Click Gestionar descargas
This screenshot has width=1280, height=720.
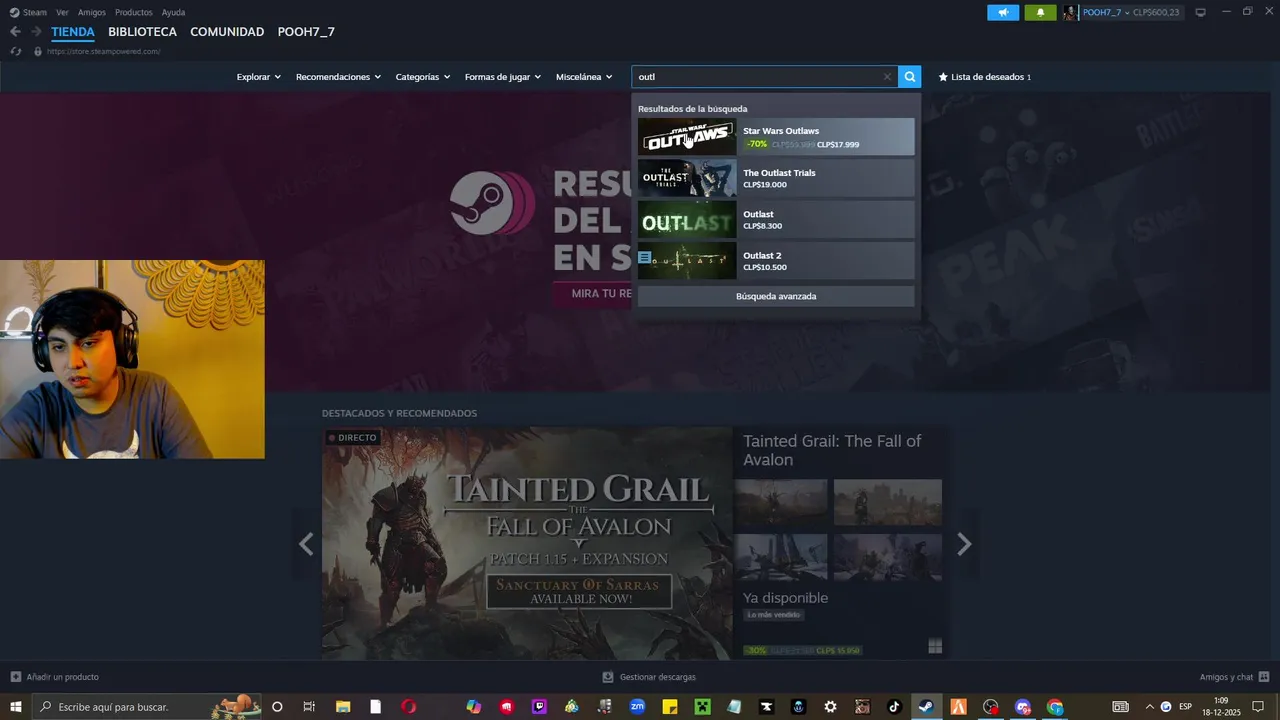point(657,677)
